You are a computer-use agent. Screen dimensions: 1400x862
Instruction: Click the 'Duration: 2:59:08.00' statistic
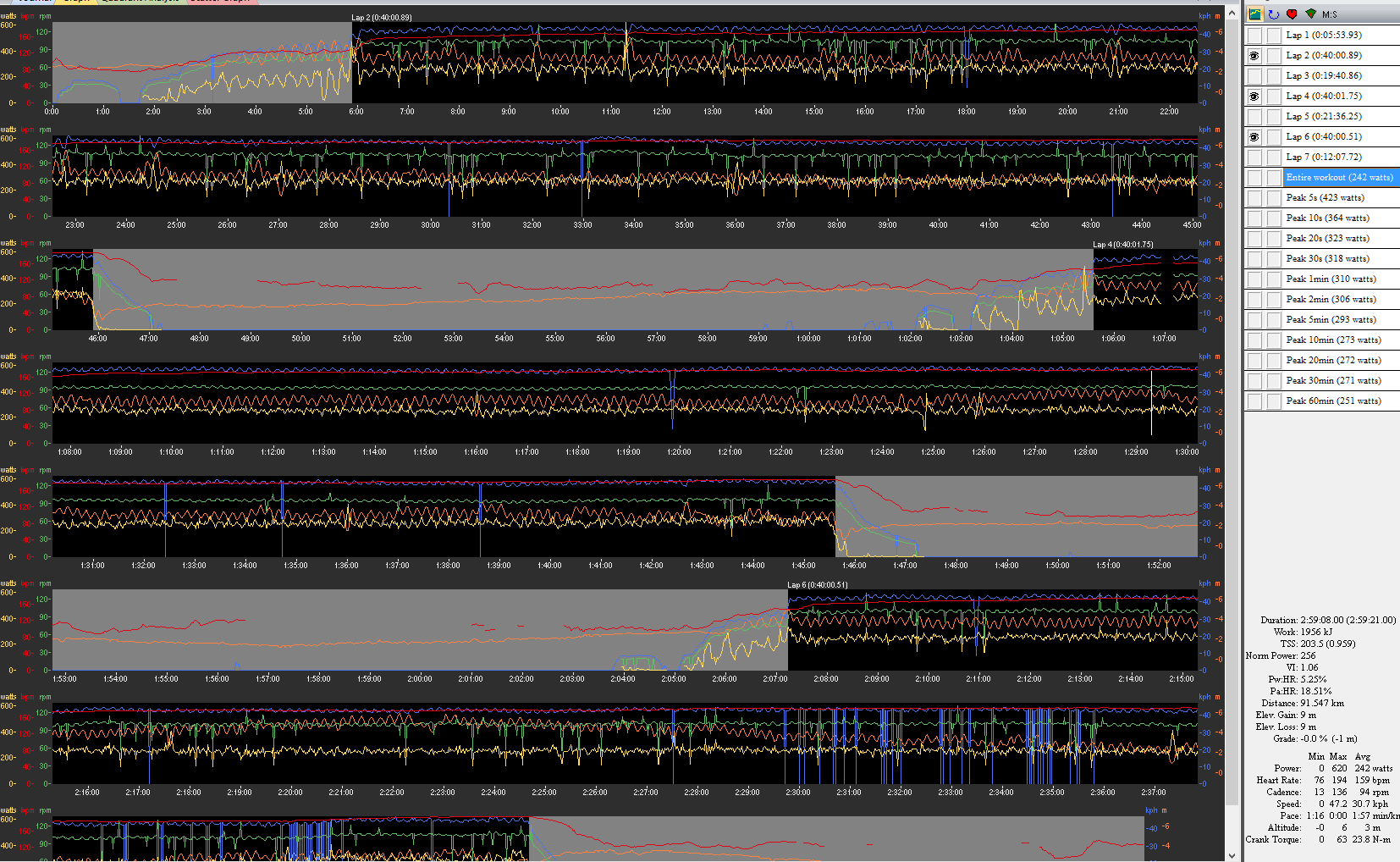(x=1328, y=620)
